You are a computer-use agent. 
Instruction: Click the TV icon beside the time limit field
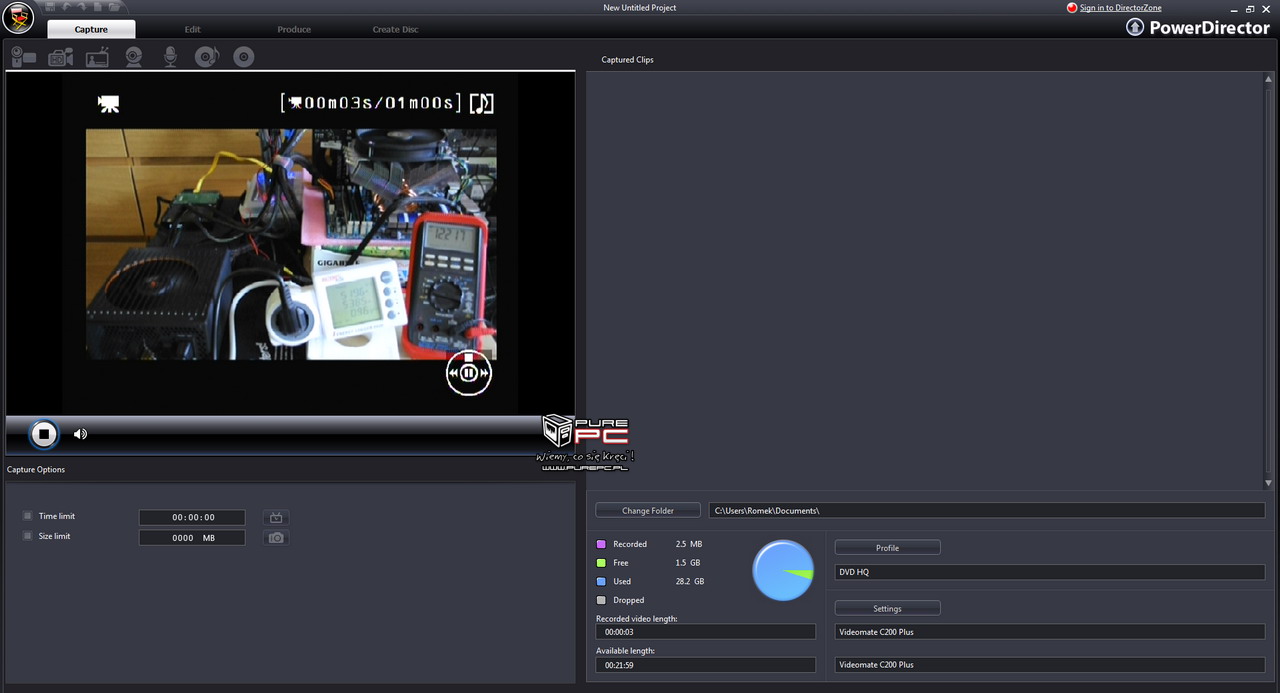[276, 517]
